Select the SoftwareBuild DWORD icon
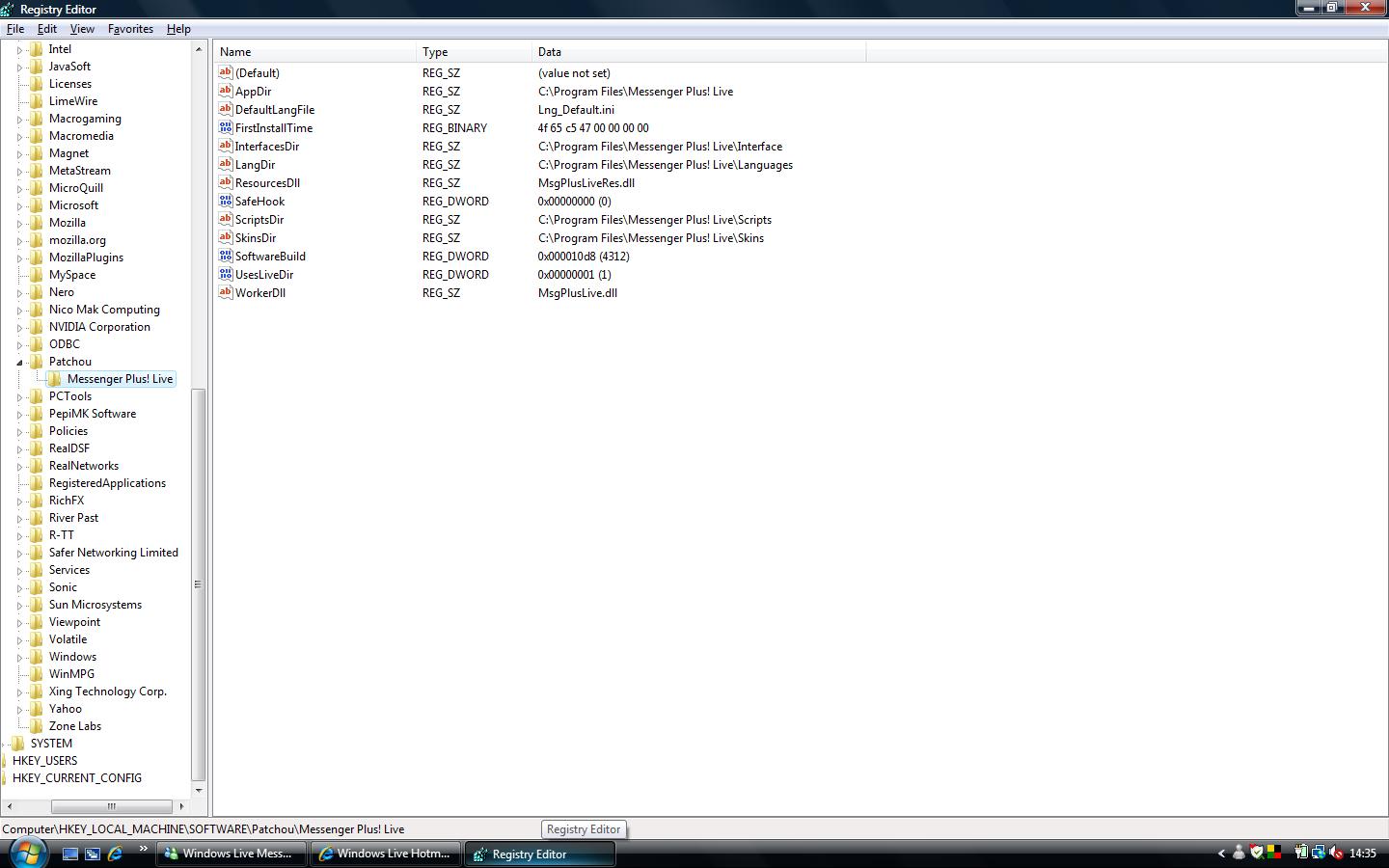The image size is (1389, 868). click(226, 257)
